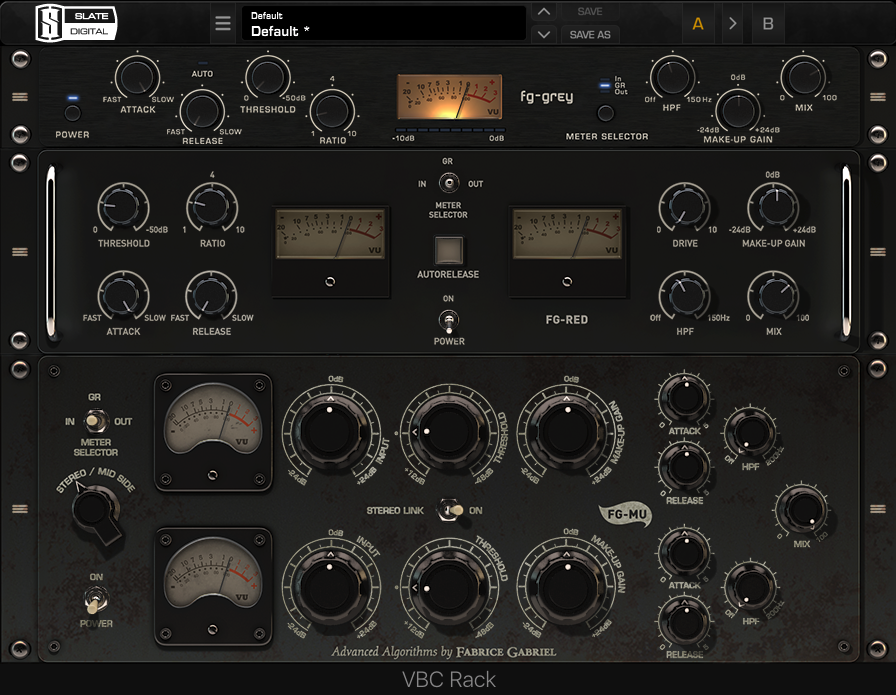896x695 pixels.
Task: Toggle the STEREO LINK switch
Action: pos(450,510)
